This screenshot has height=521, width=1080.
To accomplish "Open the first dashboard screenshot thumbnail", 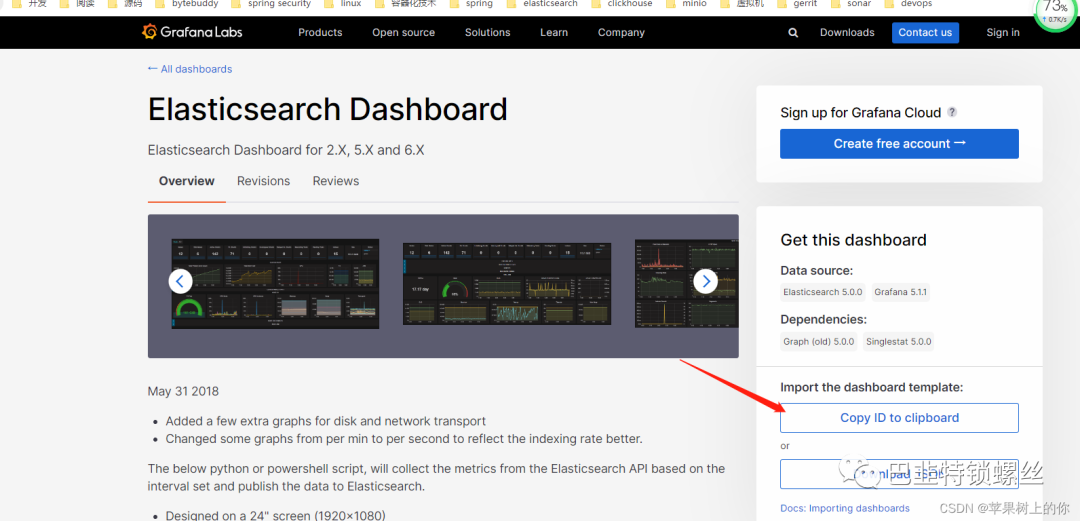I will 276,283.
